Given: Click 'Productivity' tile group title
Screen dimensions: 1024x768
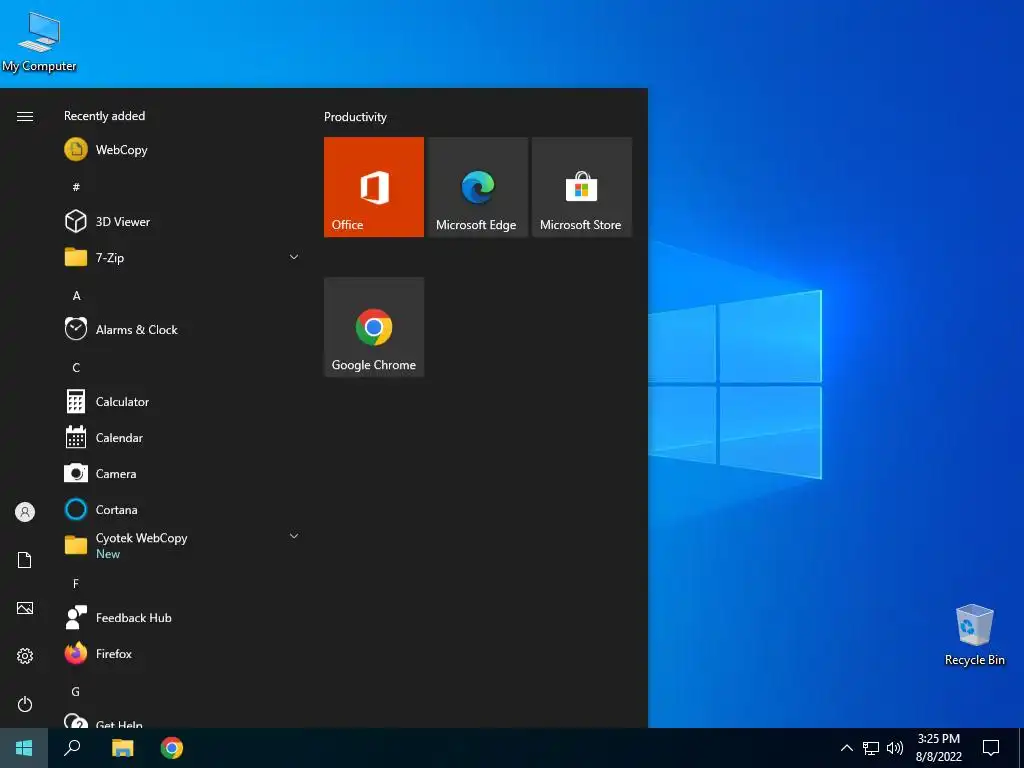Looking at the screenshot, I should coord(355,117).
